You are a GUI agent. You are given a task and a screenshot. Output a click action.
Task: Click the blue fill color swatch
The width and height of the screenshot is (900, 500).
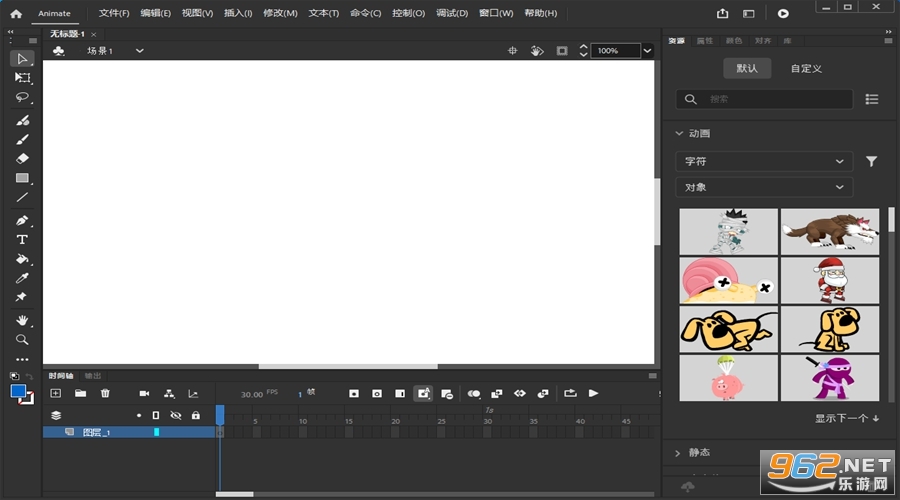(18, 392)
